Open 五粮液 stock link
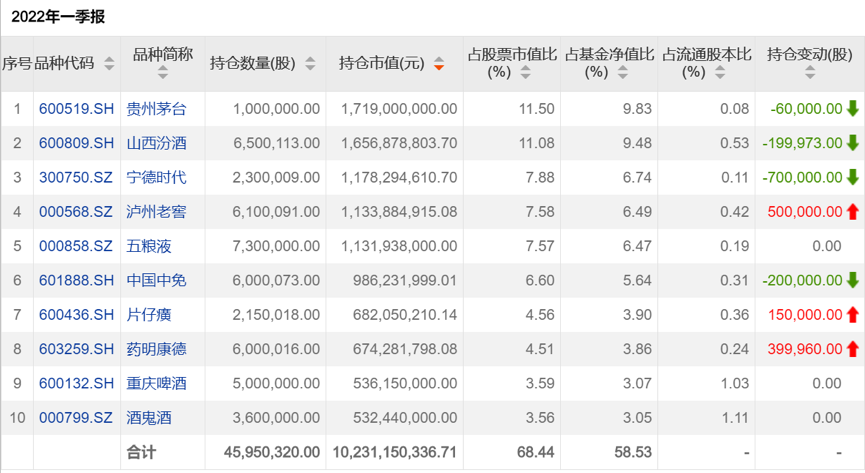This screenshot has height=473, width=865. tap(149, 246)
